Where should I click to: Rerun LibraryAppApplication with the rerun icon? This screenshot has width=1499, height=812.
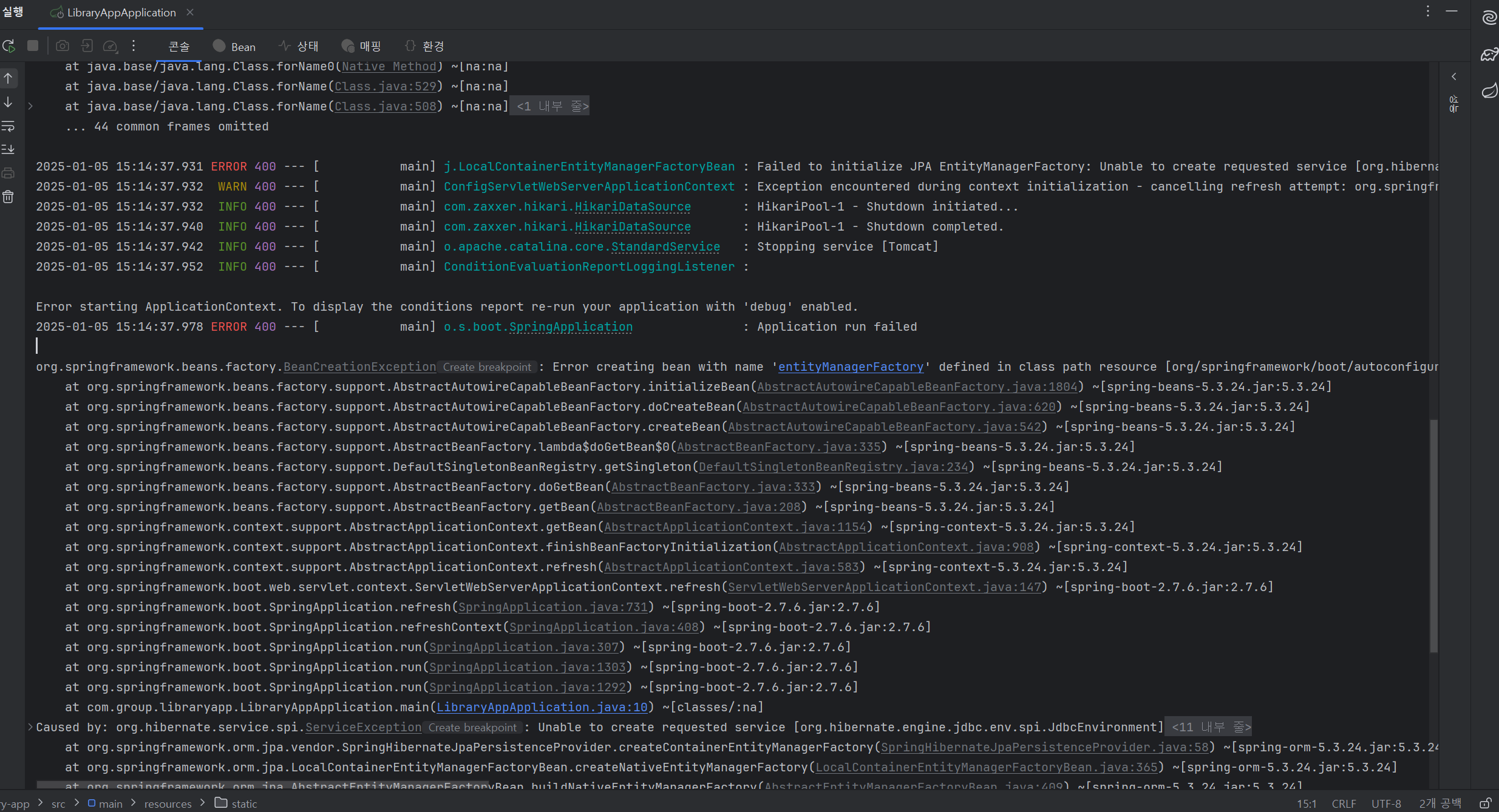pos(9,46)
